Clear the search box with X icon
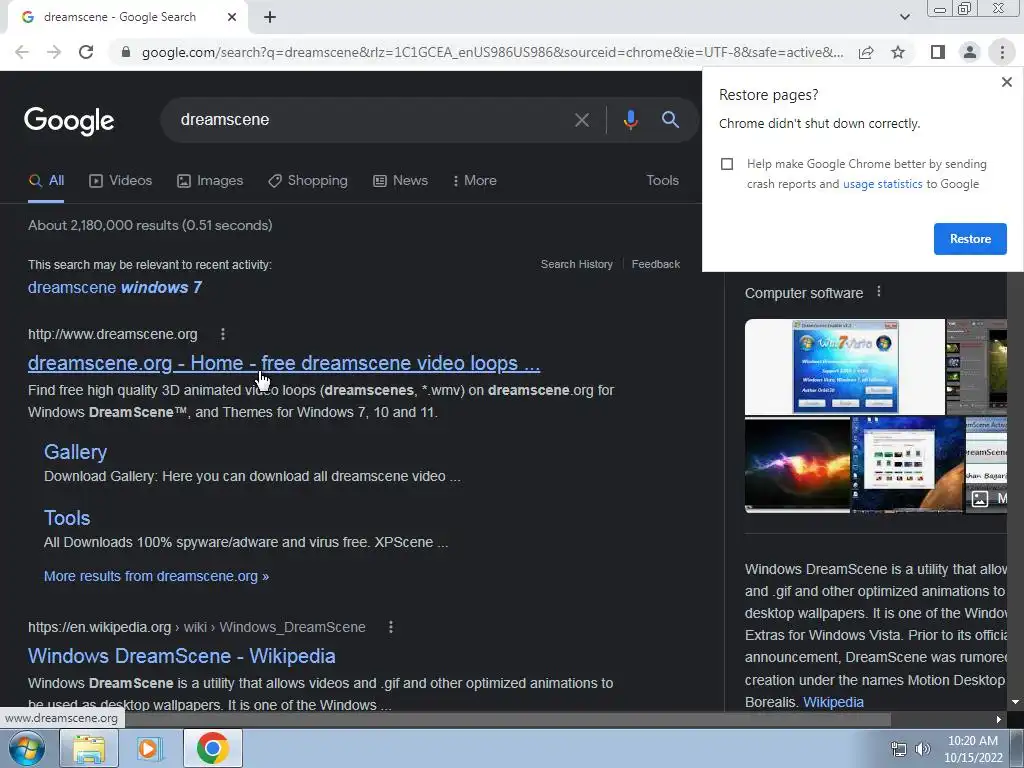 (582, 120)
